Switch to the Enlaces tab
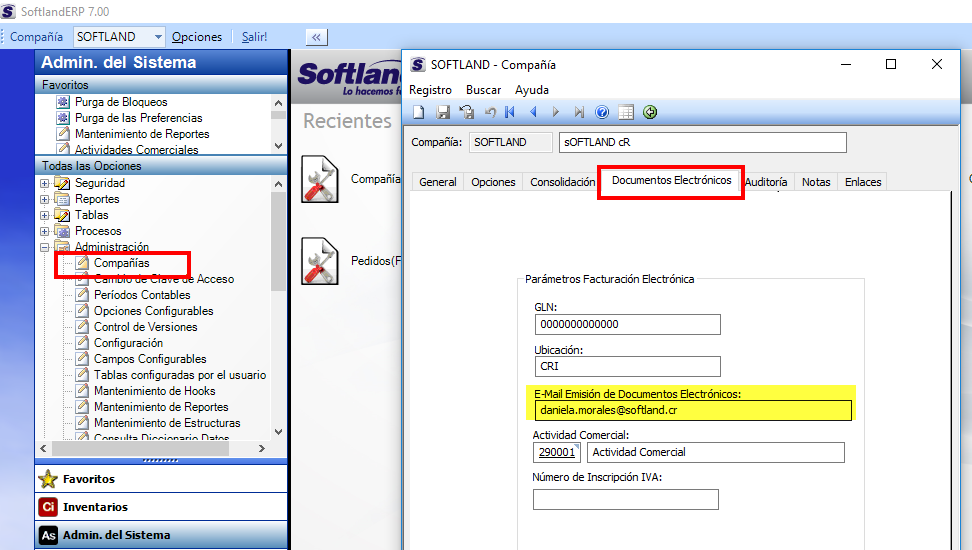This screenshot has width=972, height=550. click(x=863, y=182)
